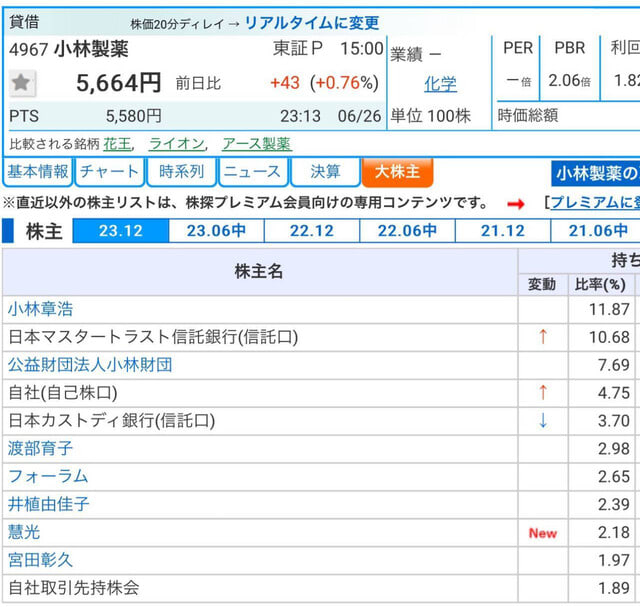Click the 時価総額 label

pyautogui.click(x=528, y=116)
